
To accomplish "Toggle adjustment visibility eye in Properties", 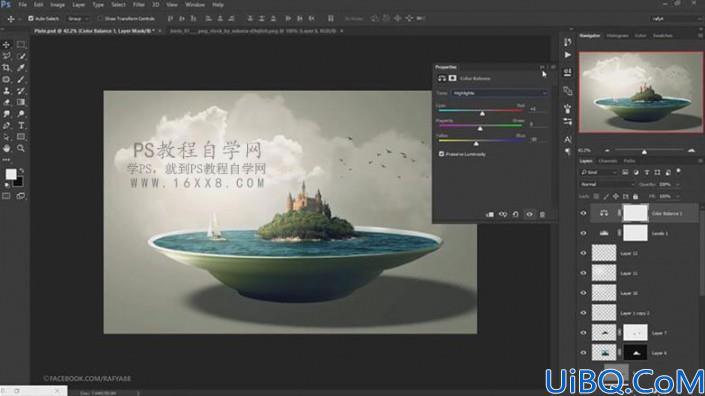I will tap(529, 215).
